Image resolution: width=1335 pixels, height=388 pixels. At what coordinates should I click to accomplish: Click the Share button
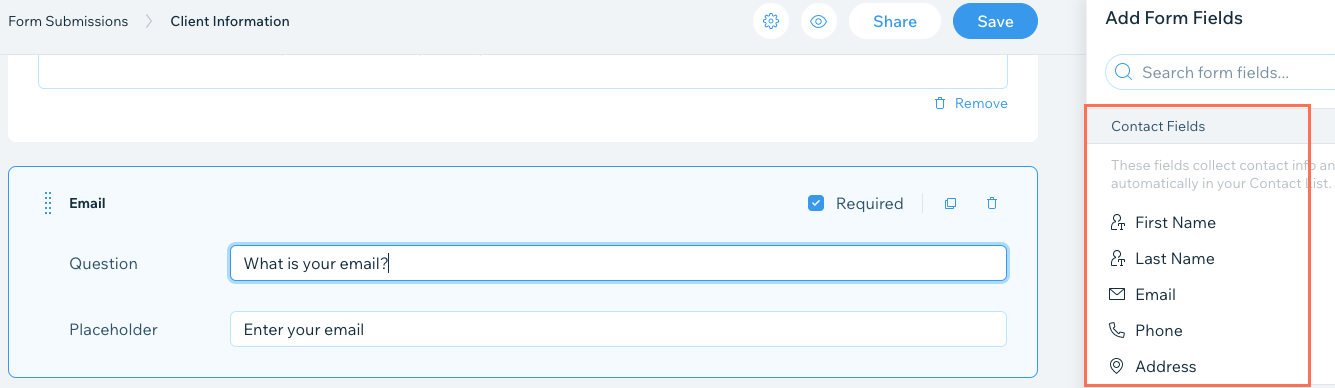click(895, 21)
